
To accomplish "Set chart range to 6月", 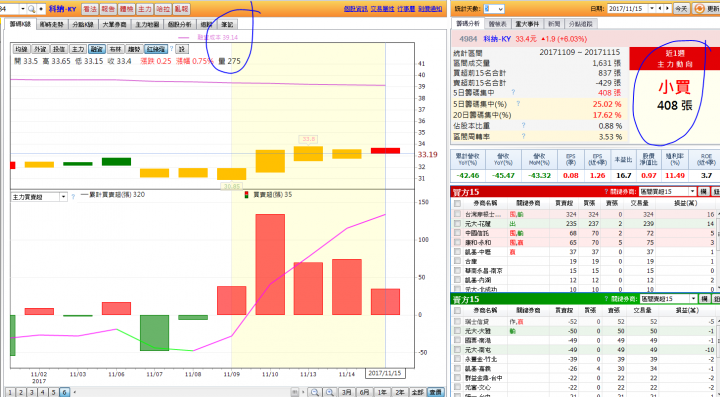I will tap(365, 392).
